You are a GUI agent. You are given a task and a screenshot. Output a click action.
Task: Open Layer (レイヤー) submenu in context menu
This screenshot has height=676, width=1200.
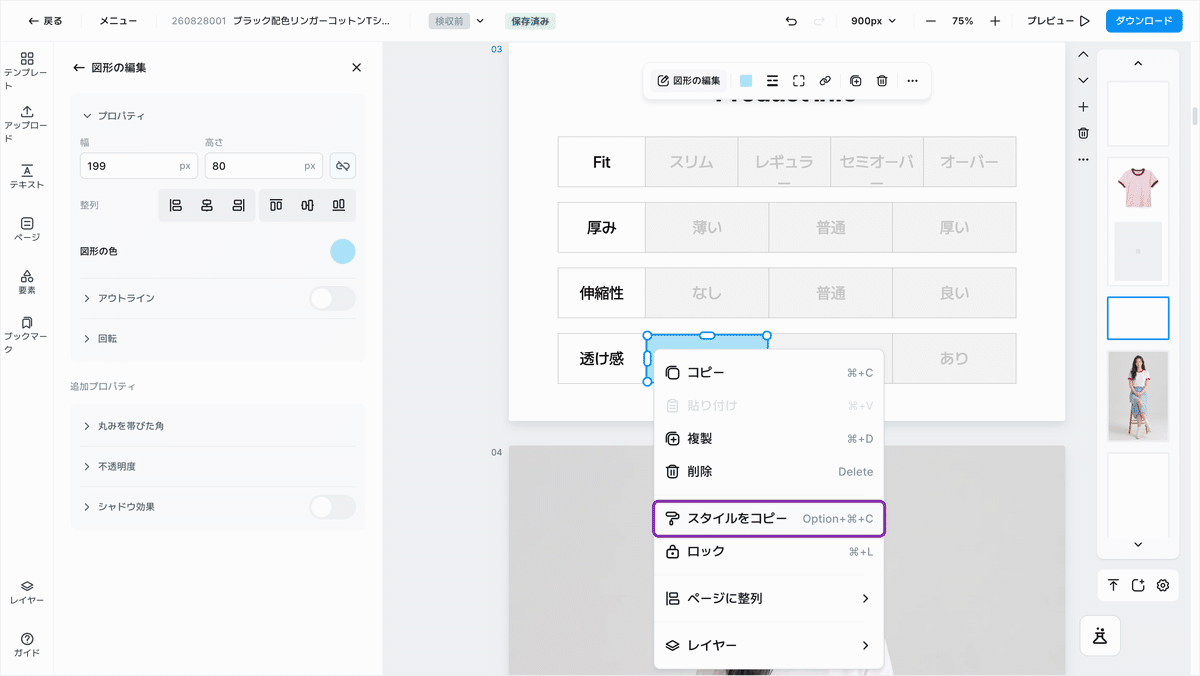point(768,645)
